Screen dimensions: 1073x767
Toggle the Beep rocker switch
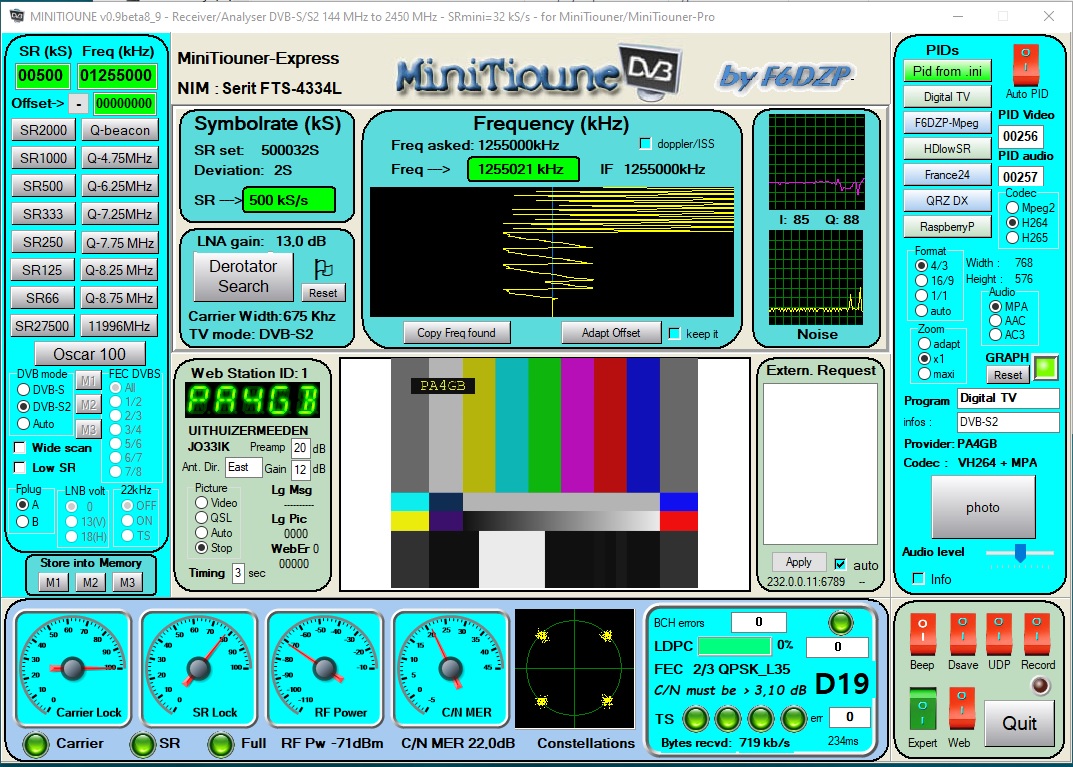click(922, 634)
